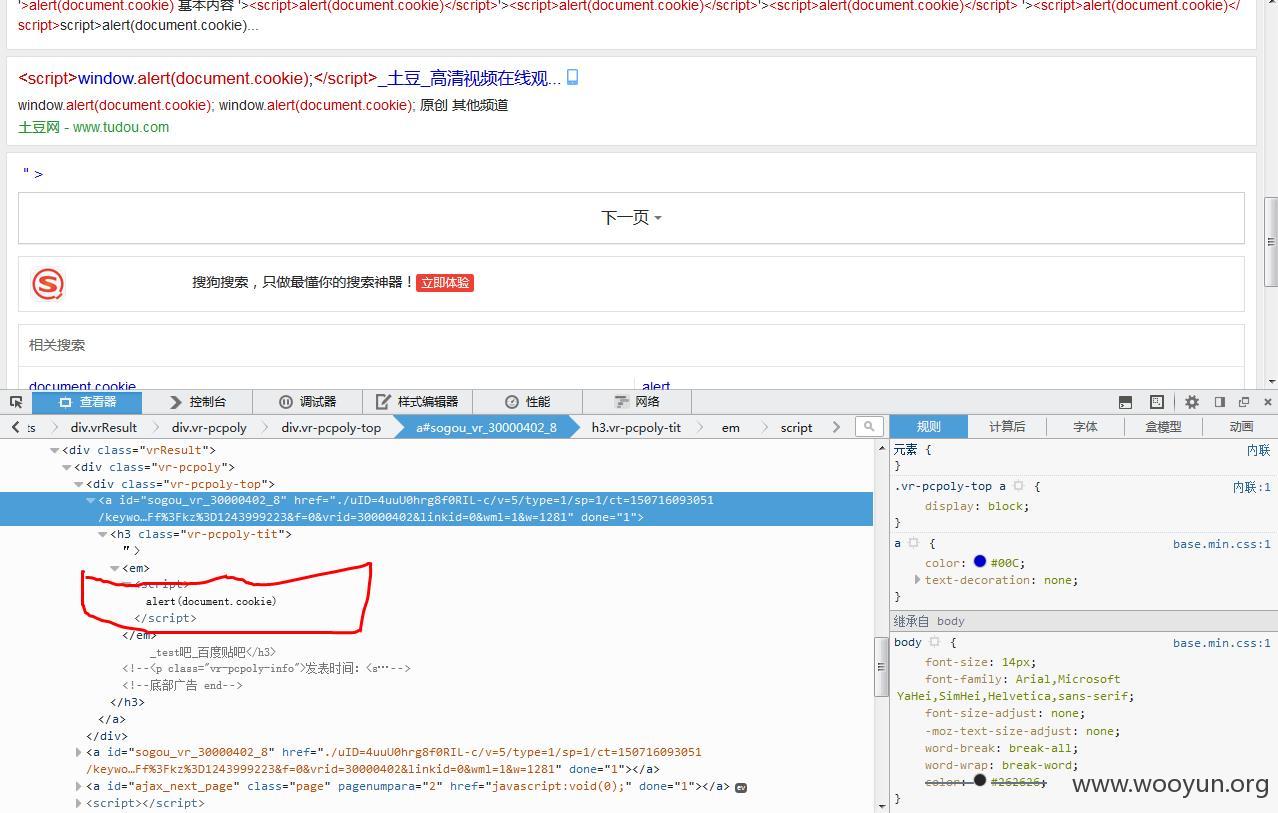Viewport: 1278px width, 813px height.
Task: Click the page vertical scrollbar thumb
Action: click(x=1271, y=240)
